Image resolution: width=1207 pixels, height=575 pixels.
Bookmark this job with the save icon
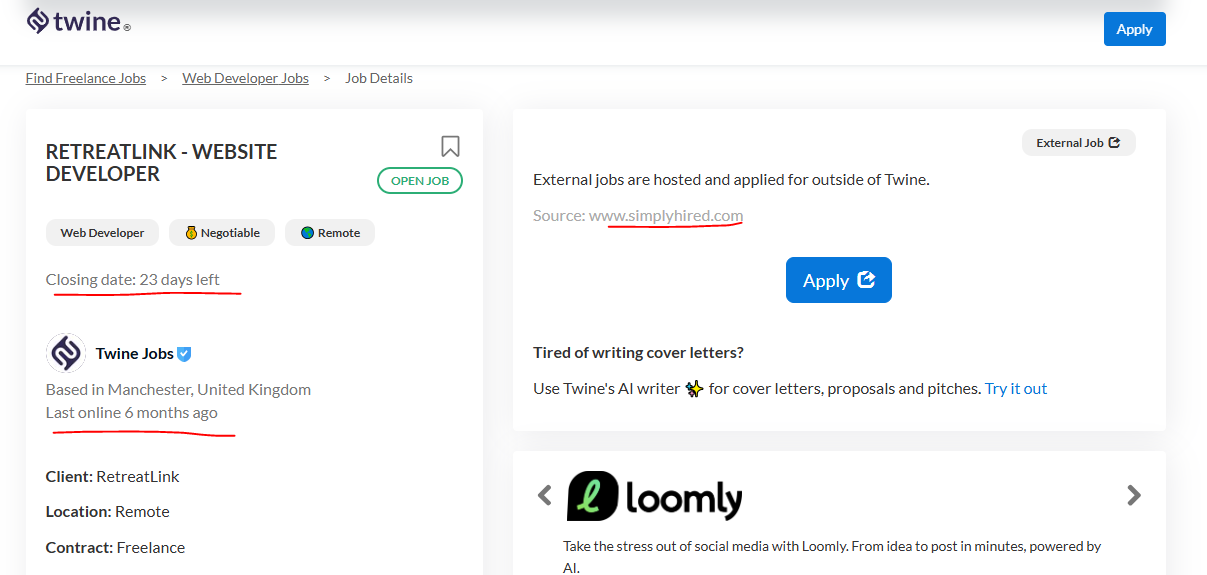click(x=450, y=147)
